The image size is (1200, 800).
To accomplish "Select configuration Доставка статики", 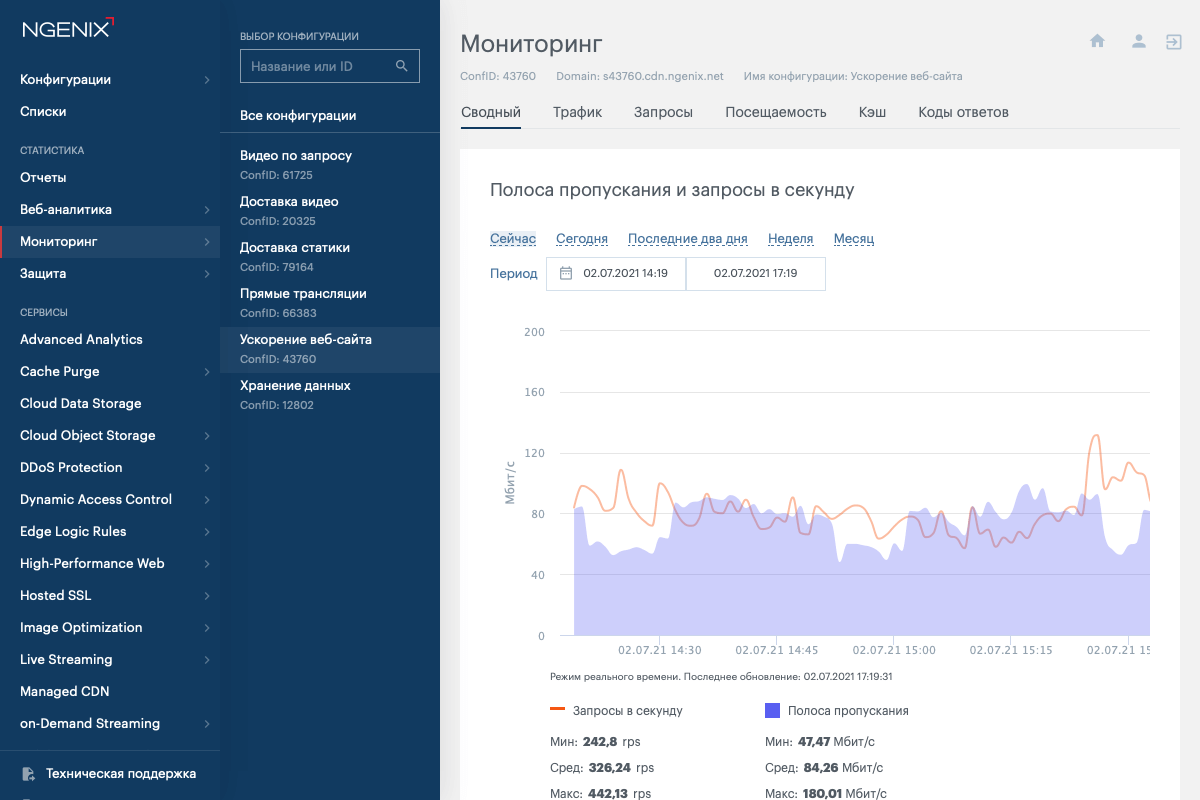I will pos(330,257).
